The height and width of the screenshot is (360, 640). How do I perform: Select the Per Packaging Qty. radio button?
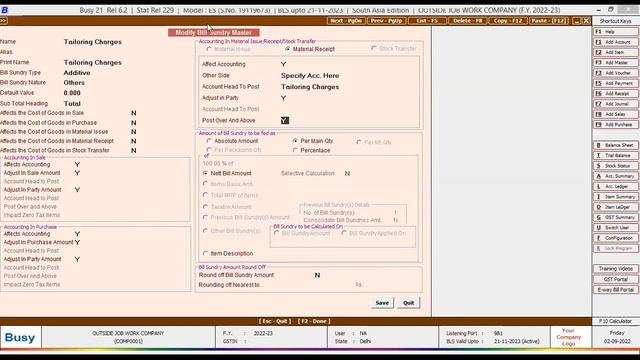click(209, 150)
